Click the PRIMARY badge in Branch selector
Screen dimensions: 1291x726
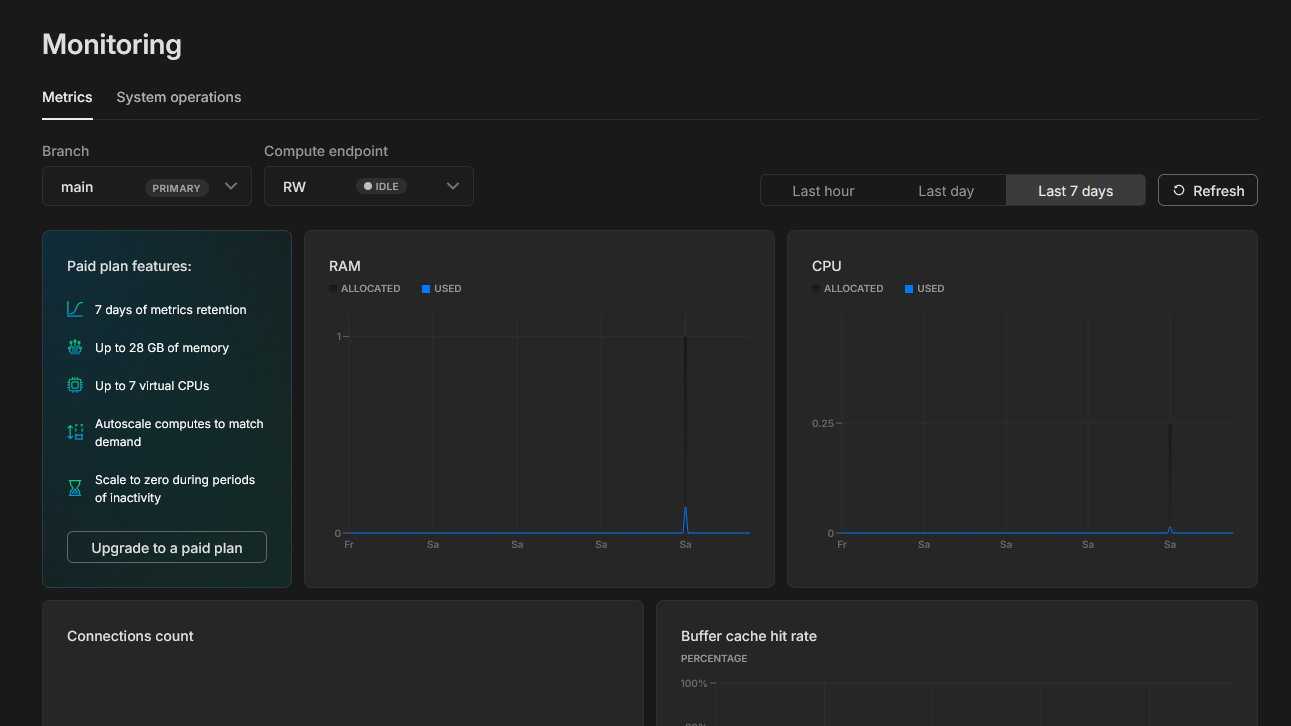pos(177,188)
